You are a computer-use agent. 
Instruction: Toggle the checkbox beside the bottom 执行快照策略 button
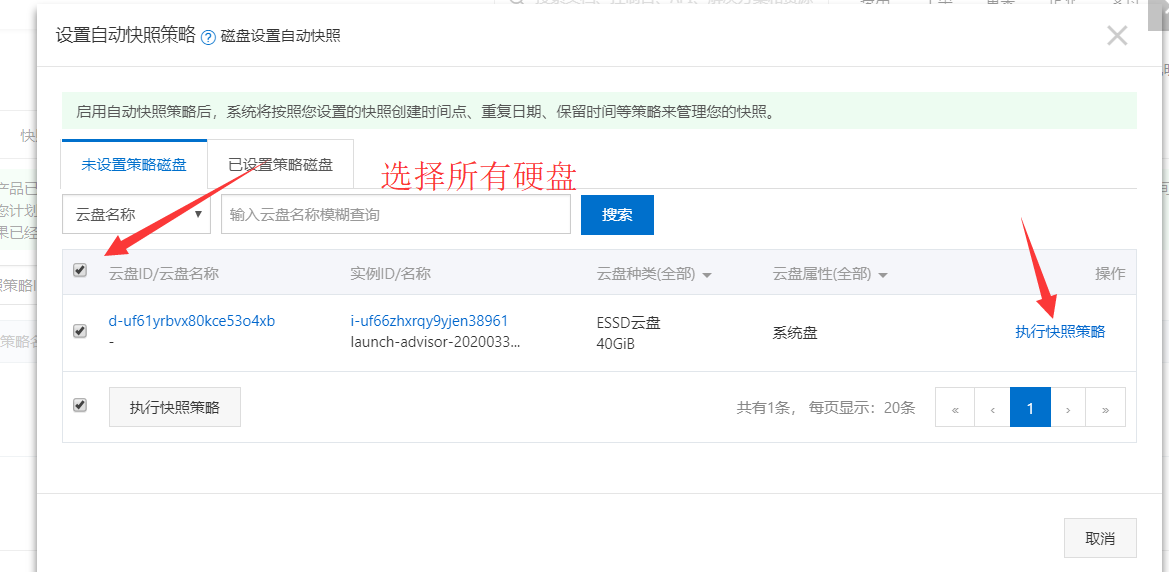tap(80, 405)
